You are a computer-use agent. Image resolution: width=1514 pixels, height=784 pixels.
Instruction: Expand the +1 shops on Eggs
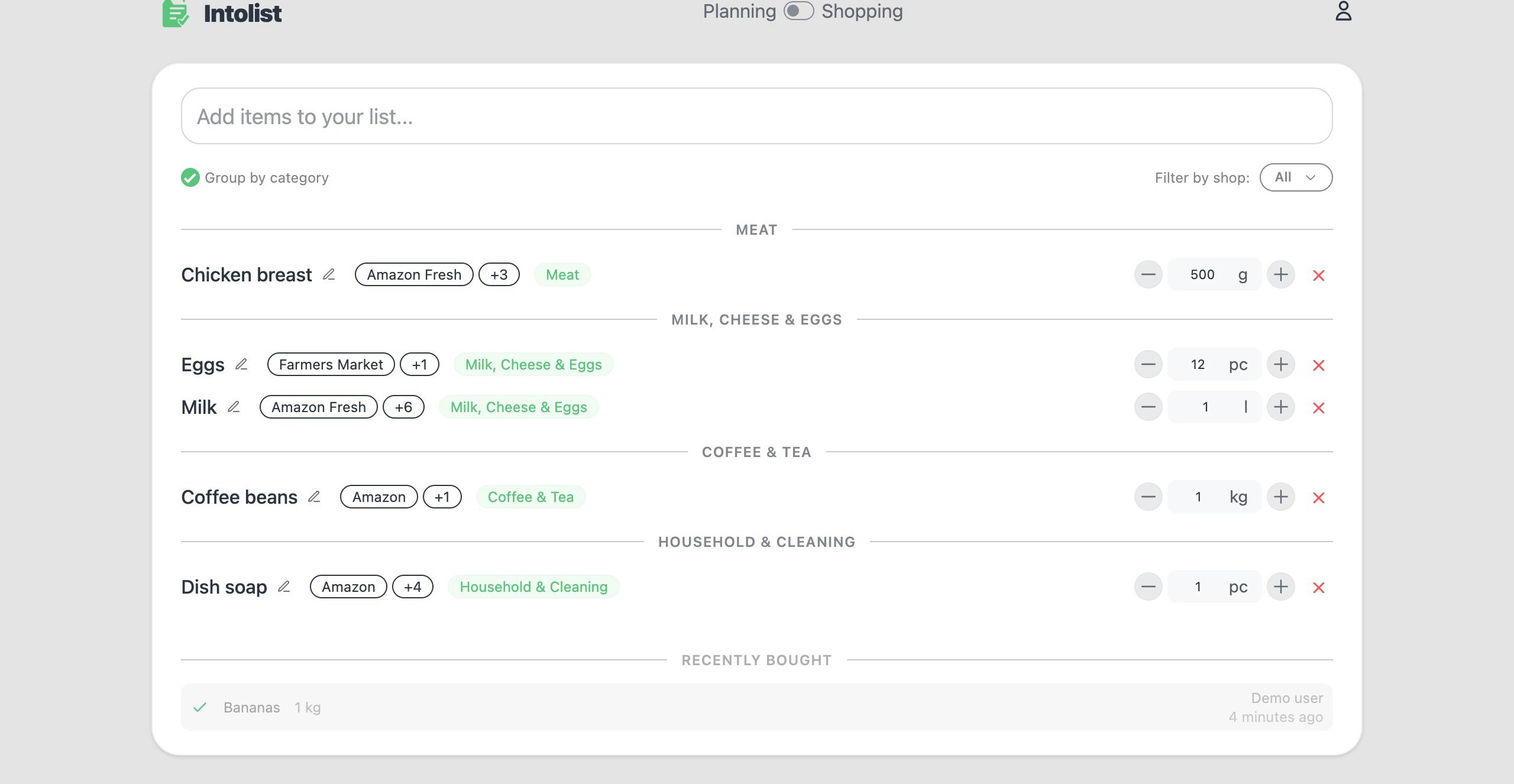(x=419, y=364)
